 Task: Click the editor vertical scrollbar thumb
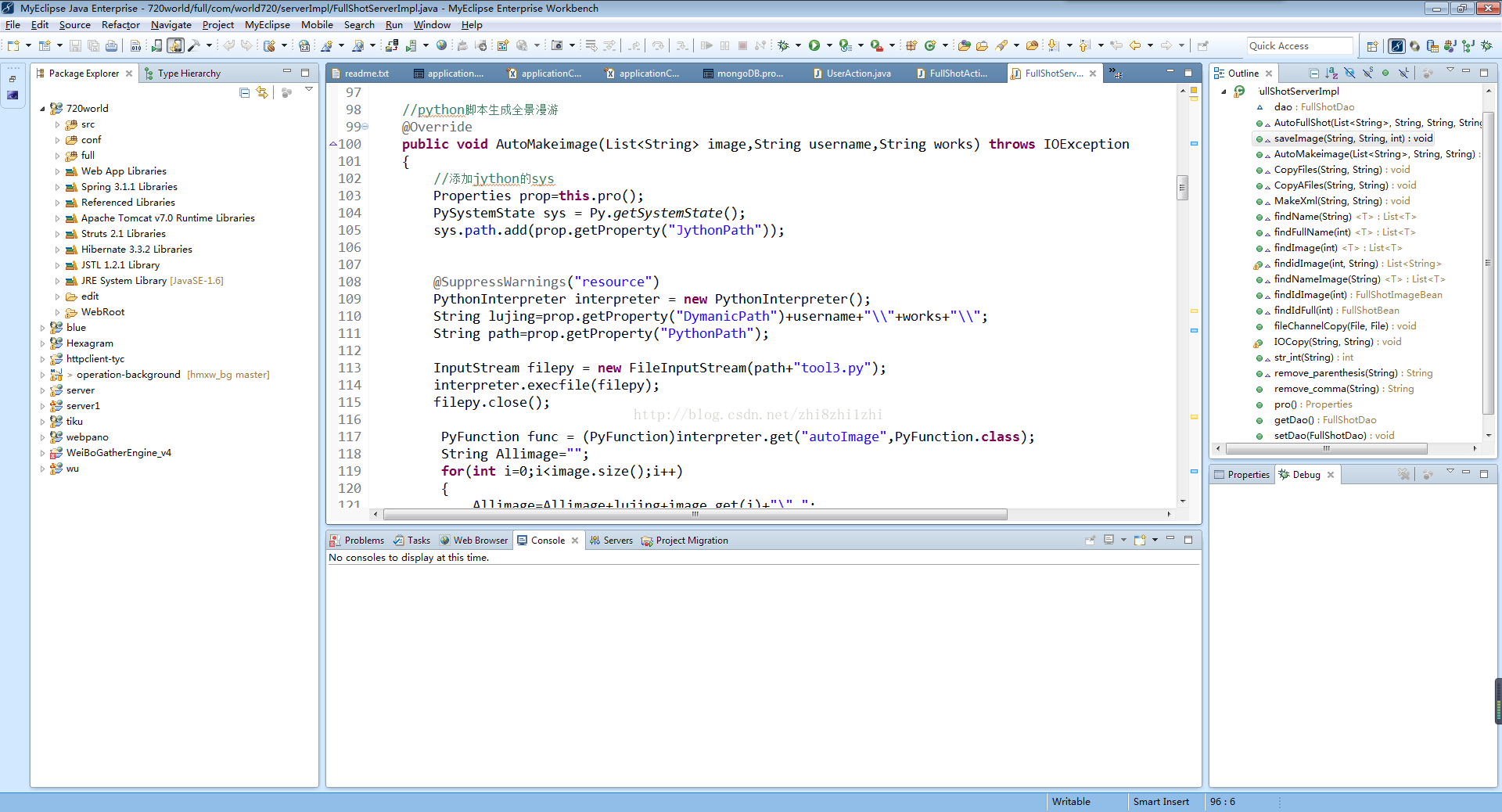click(1183, 187)
